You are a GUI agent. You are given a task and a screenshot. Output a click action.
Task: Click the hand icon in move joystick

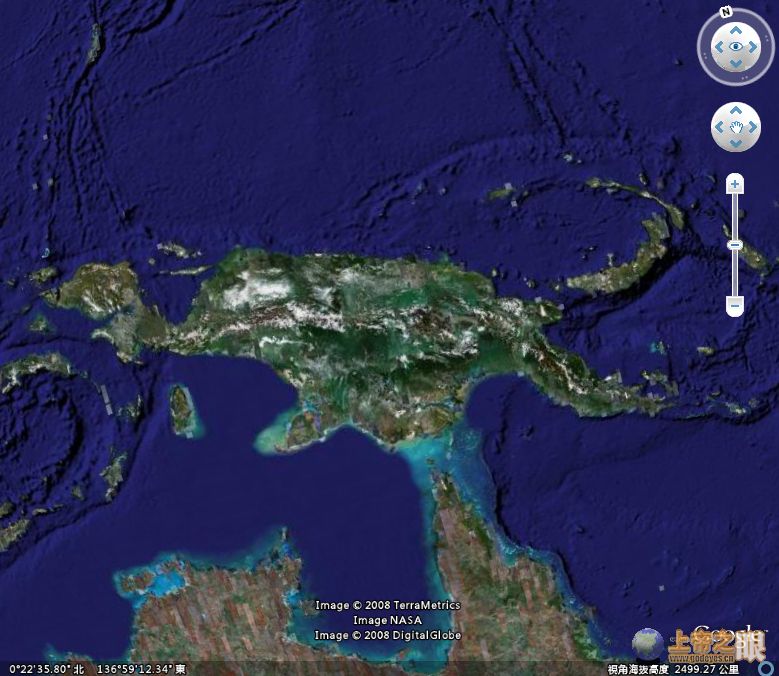pos(736,127)
